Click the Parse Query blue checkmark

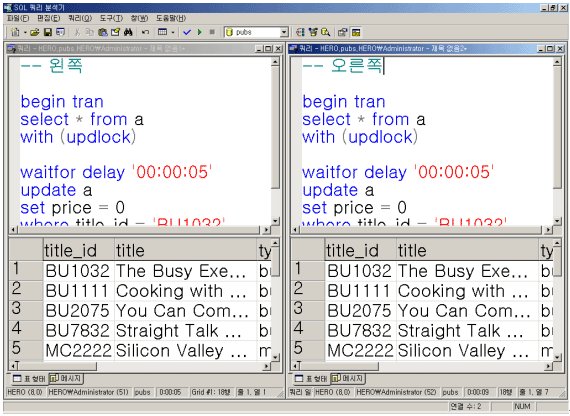tap(187, 32)
